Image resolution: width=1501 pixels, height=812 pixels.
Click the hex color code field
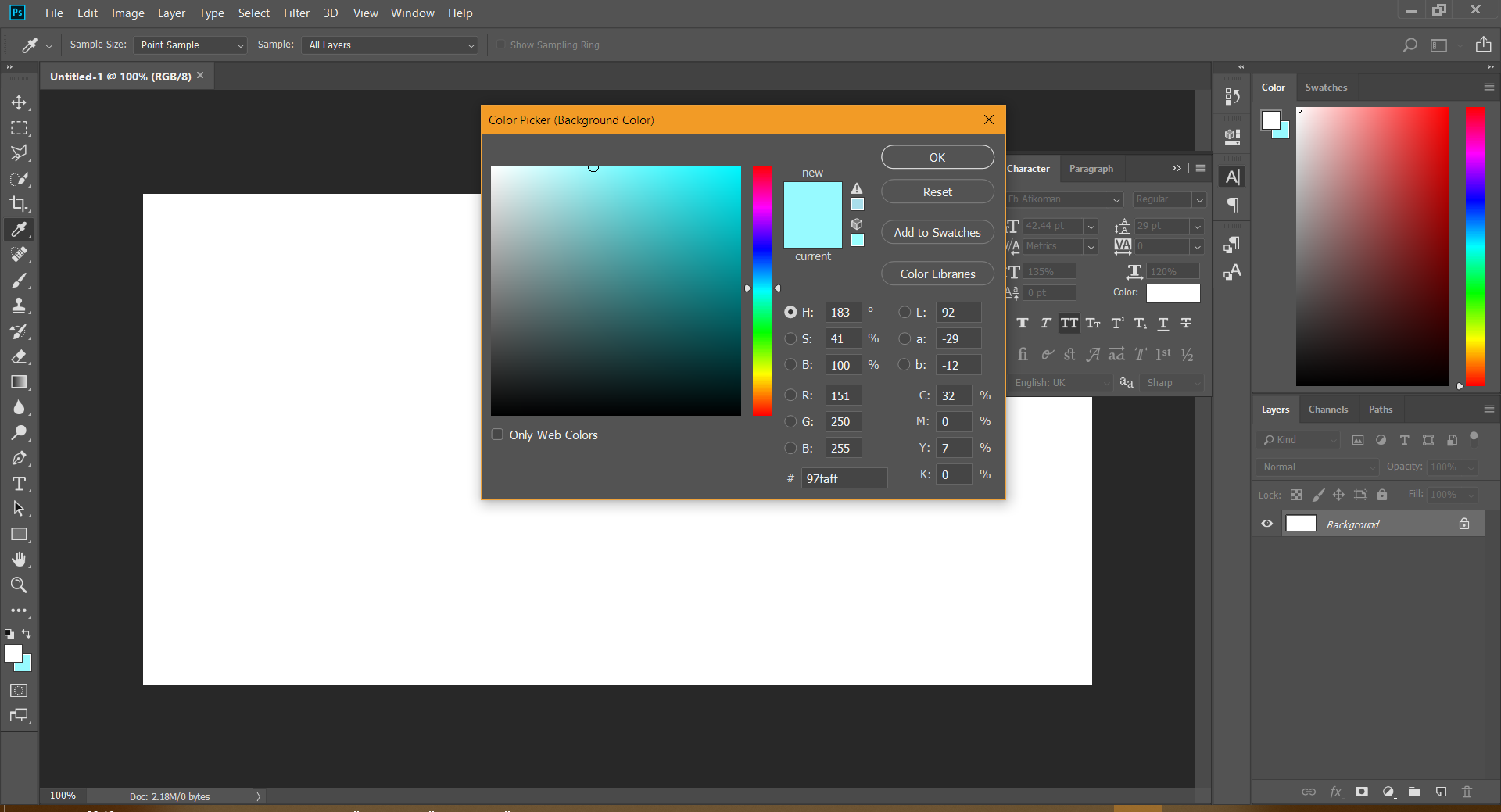pyautogui.click(x=844, y=478)
